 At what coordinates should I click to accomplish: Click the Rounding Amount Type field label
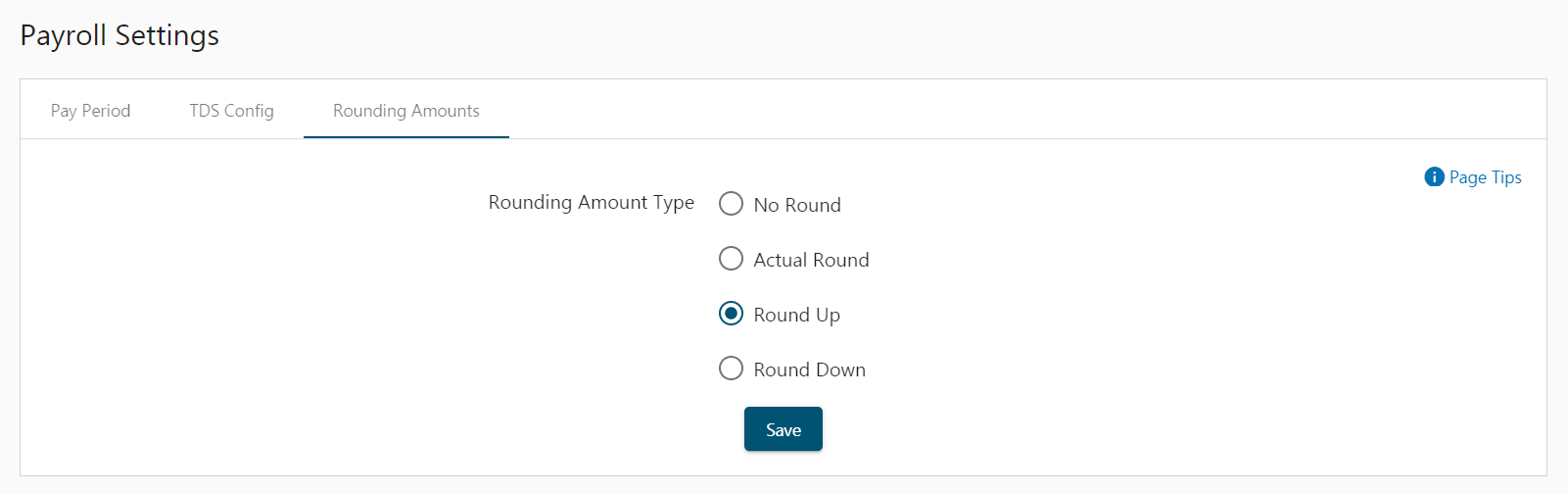(x=592, y=203)
